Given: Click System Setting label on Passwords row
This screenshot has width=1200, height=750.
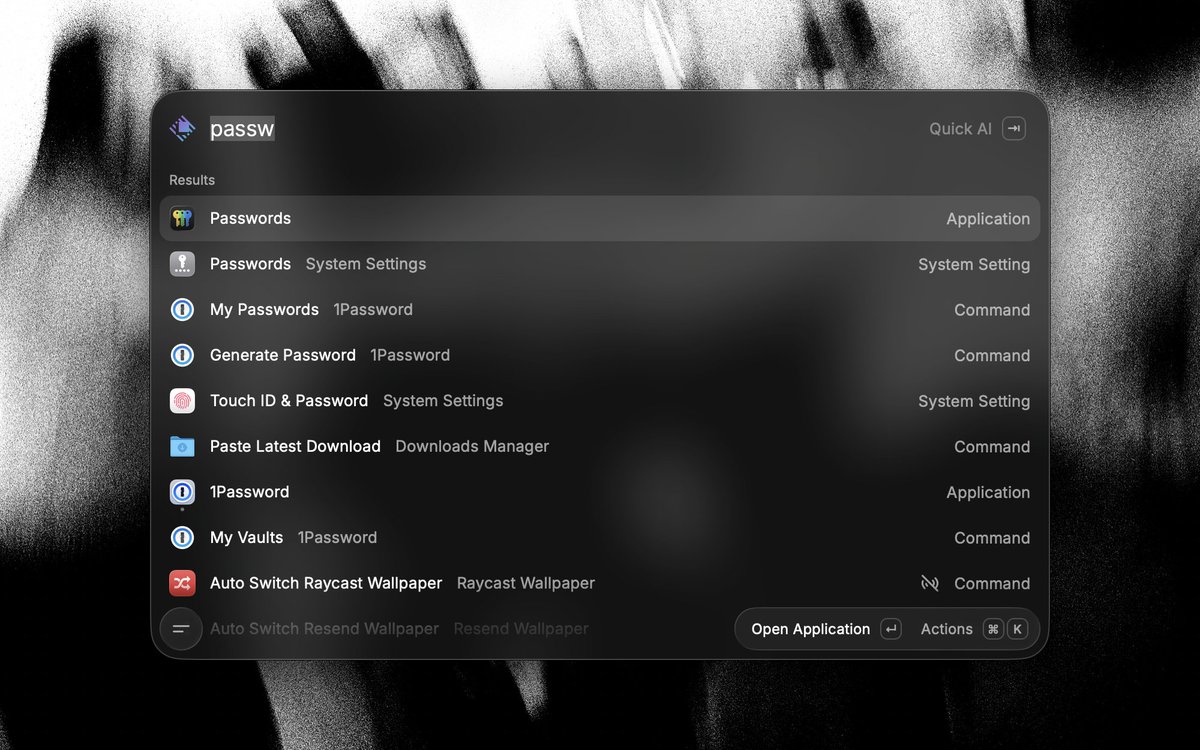Looking at the screenshot, I should (974, 264).
